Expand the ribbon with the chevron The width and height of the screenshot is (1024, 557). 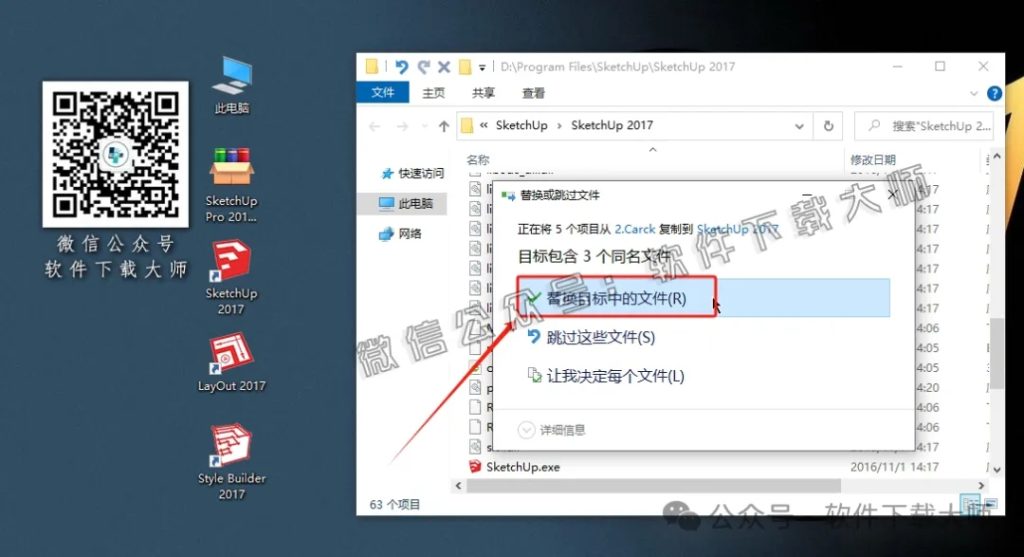tap(974, 93)
